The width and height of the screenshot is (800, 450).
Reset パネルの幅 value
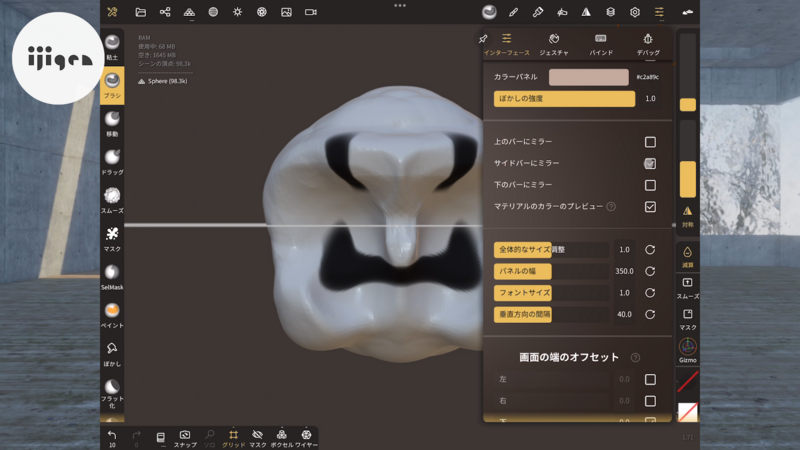pos(650,271)
